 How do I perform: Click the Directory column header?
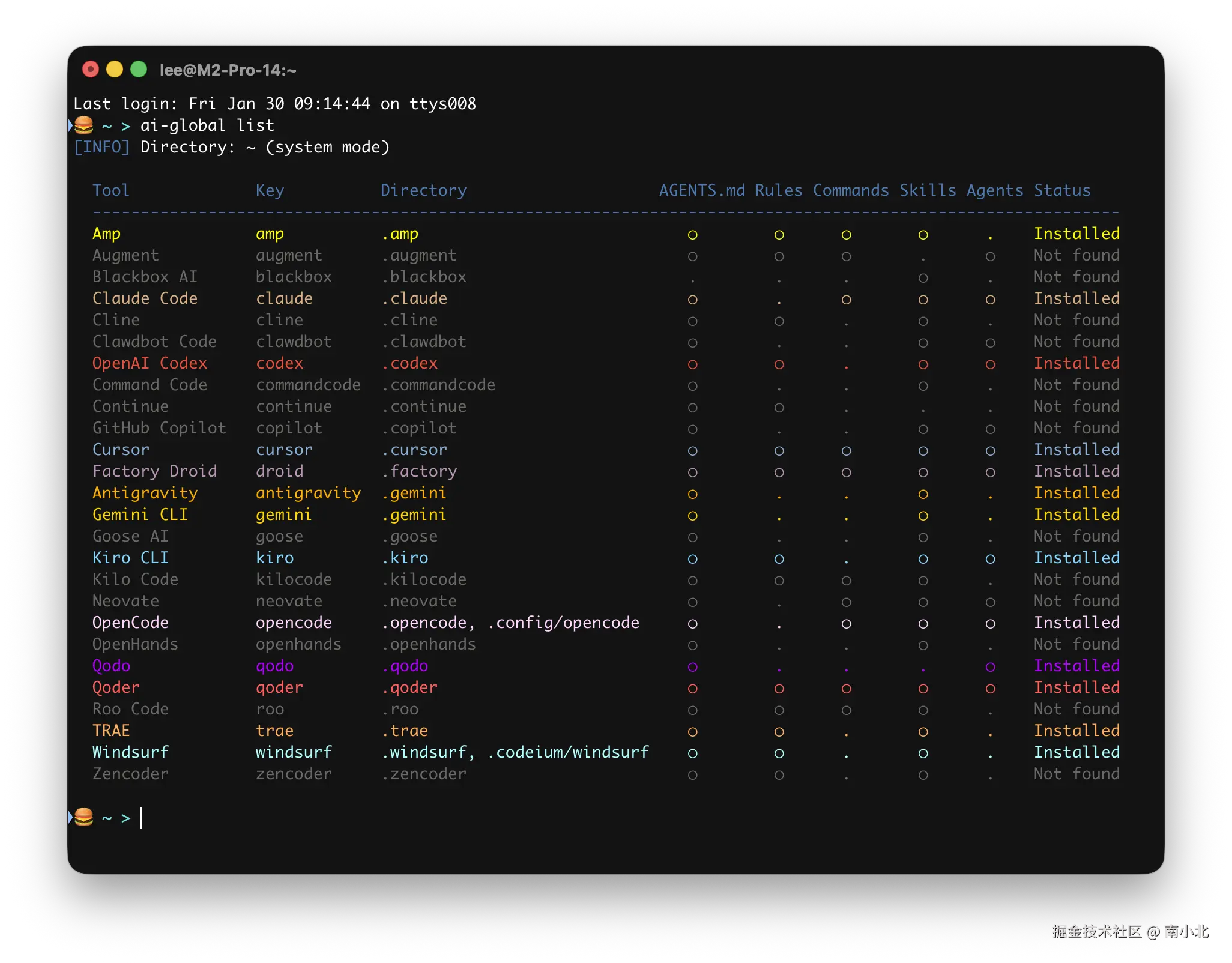pos(423,190)
